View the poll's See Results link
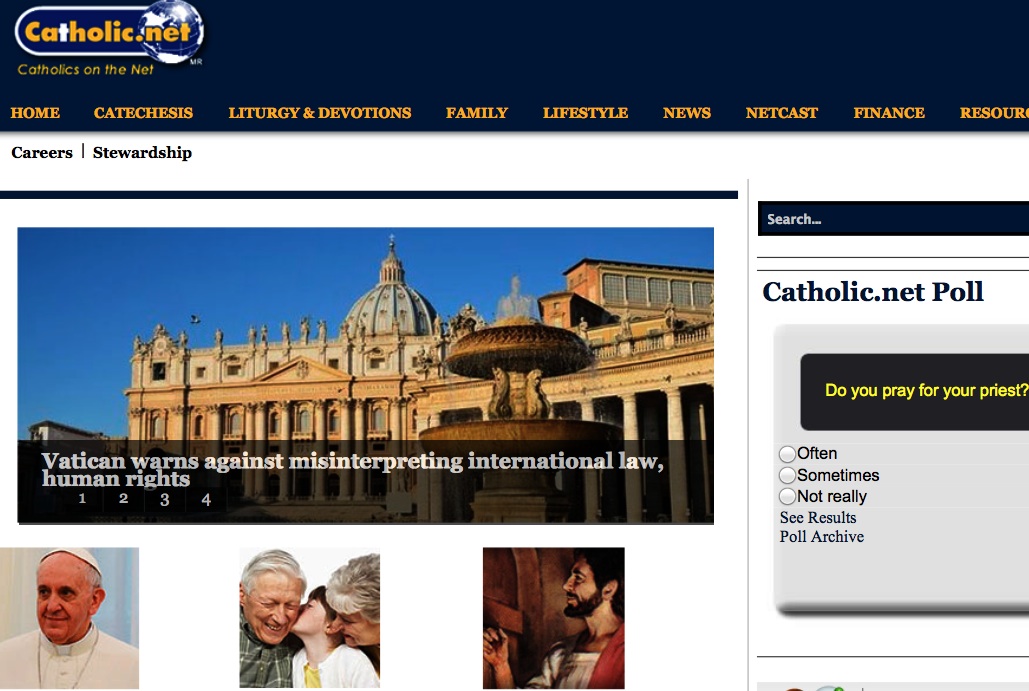This screenshot has height=691, width=1029. point(818,518)
